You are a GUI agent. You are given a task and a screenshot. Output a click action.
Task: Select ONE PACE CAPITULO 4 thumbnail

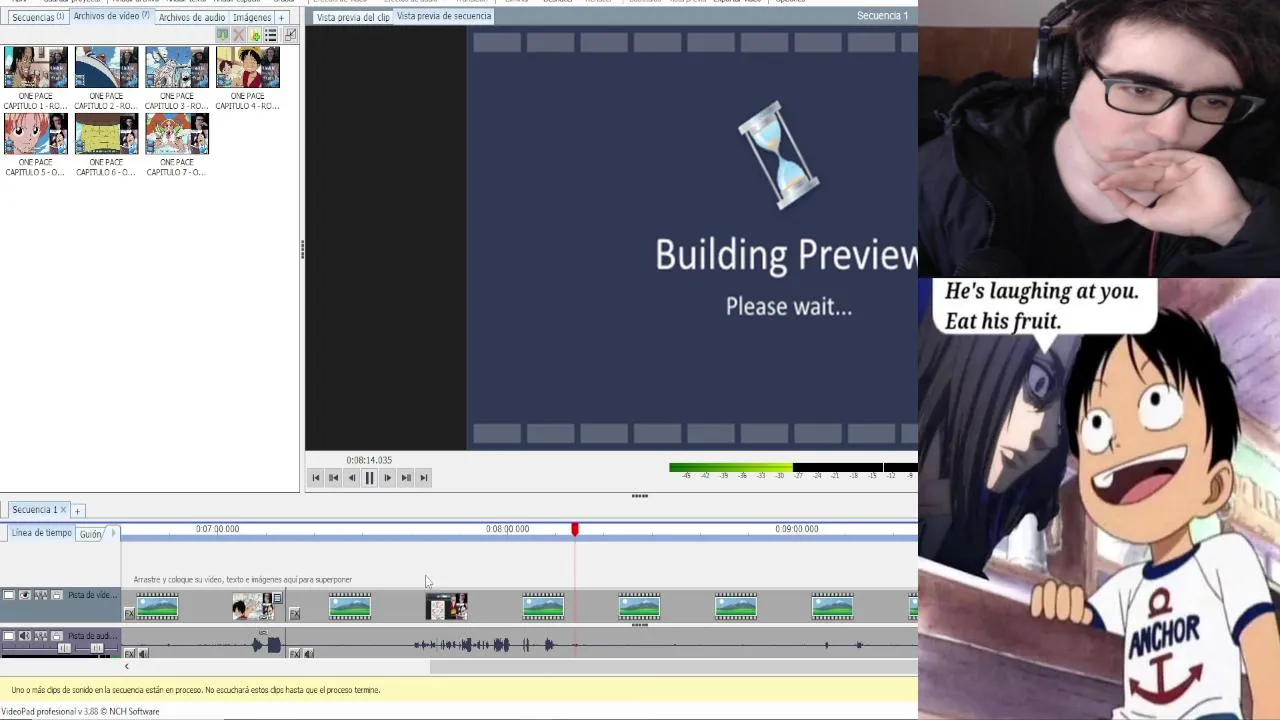click(x=247, y=68)
